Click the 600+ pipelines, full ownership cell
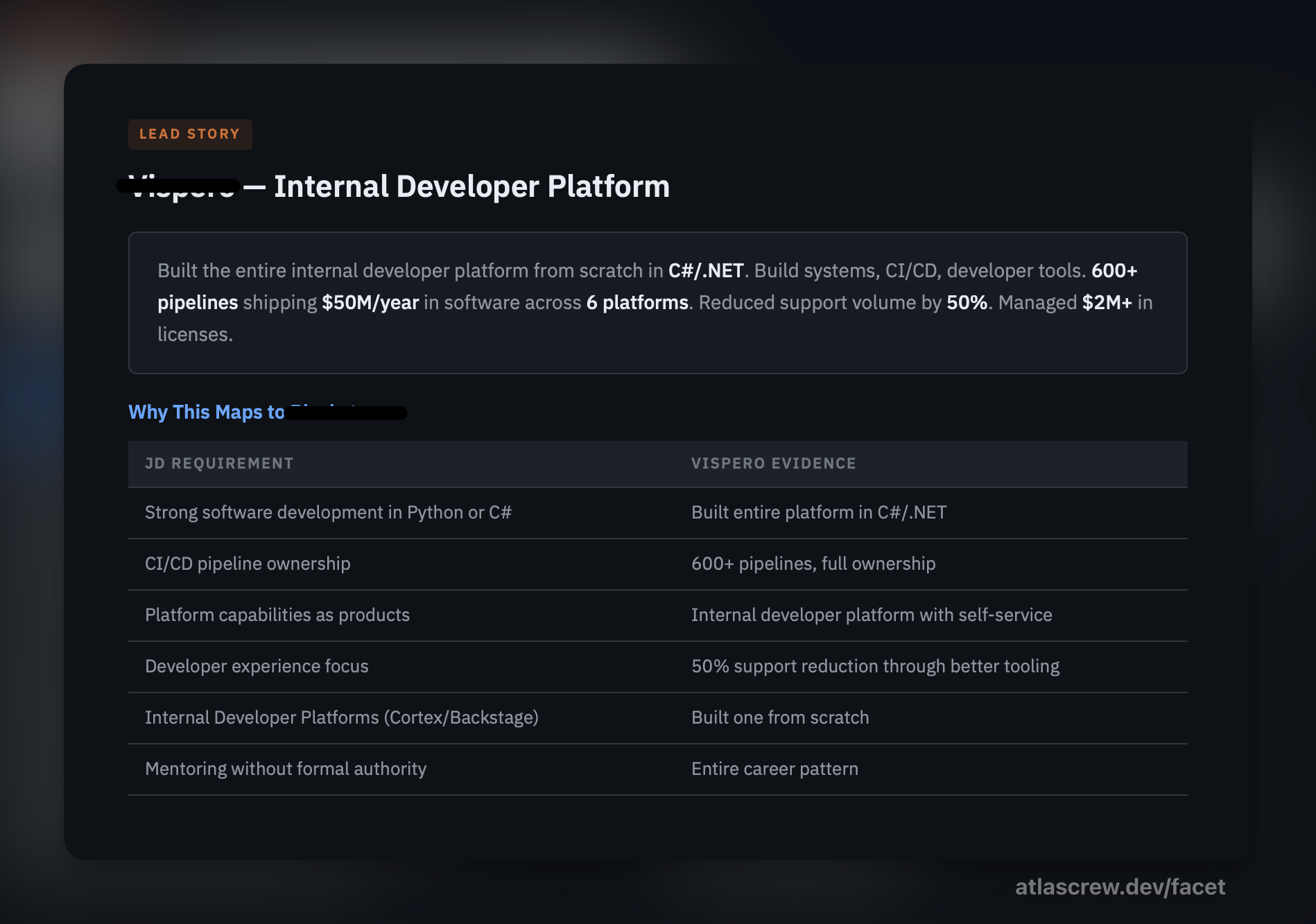1316x924 pixels. tap(813, 564)
